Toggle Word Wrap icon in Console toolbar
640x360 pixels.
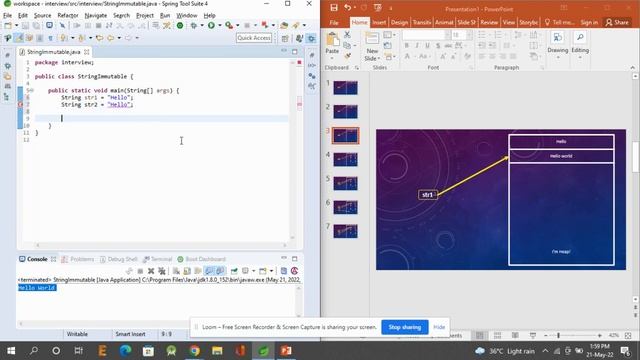coord(198,271)
